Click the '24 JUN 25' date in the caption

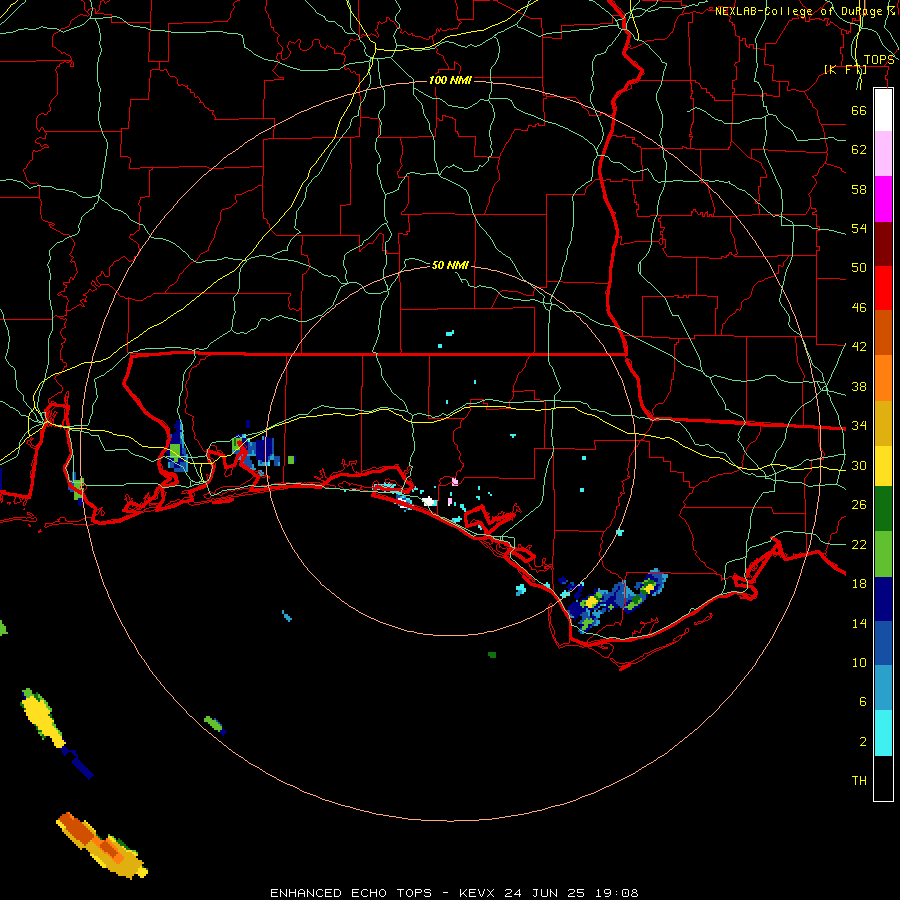tap(545, 893)
